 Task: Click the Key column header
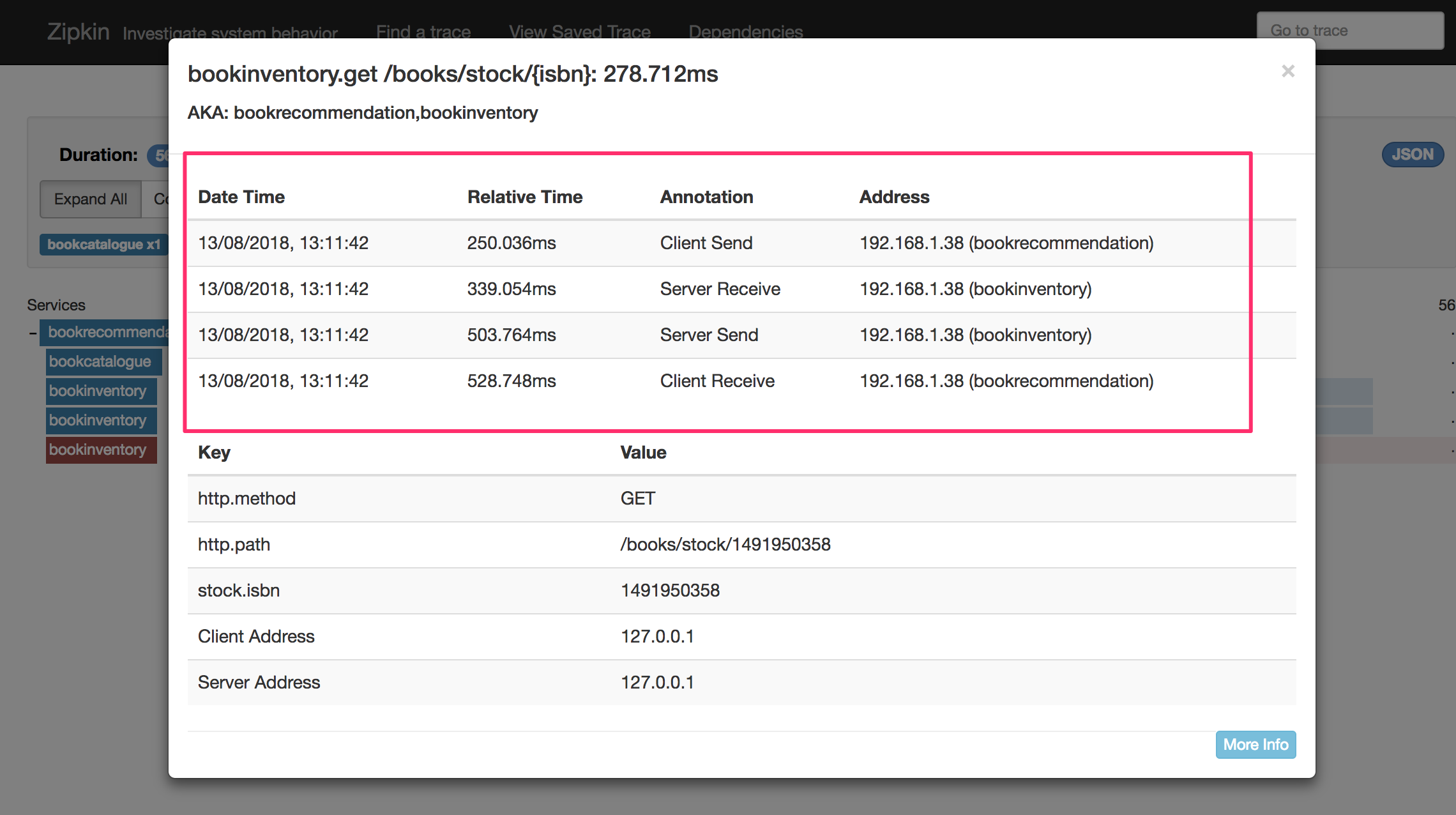[214, 452]
